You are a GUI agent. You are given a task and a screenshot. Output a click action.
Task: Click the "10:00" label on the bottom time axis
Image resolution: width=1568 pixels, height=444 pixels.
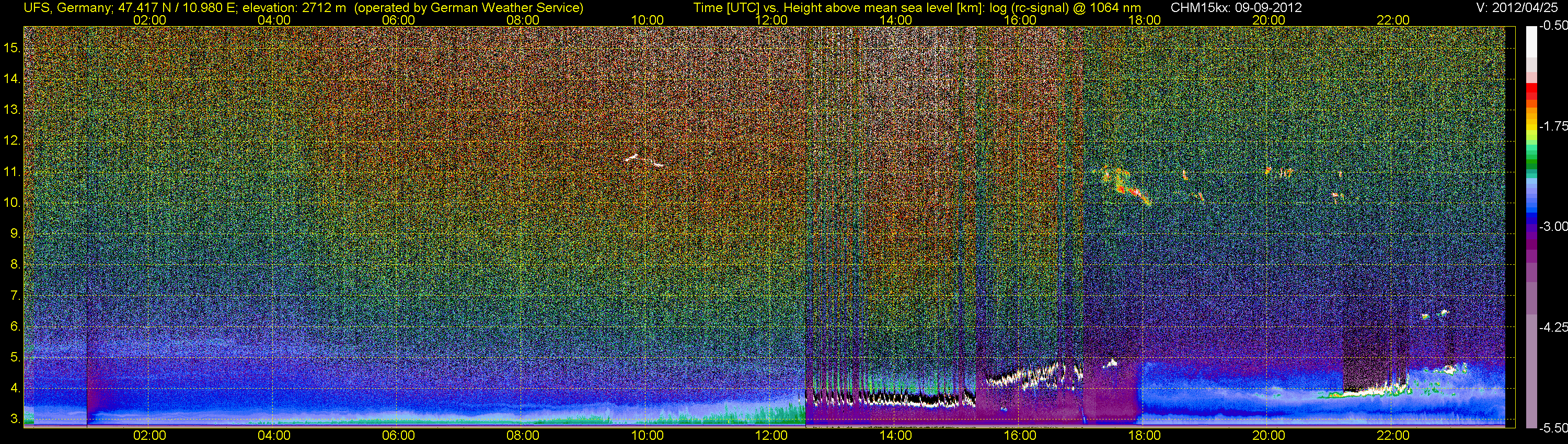[647, 436]
